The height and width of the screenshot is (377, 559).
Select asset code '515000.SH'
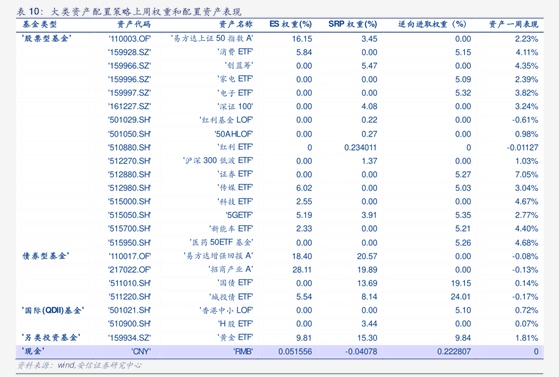129,202
